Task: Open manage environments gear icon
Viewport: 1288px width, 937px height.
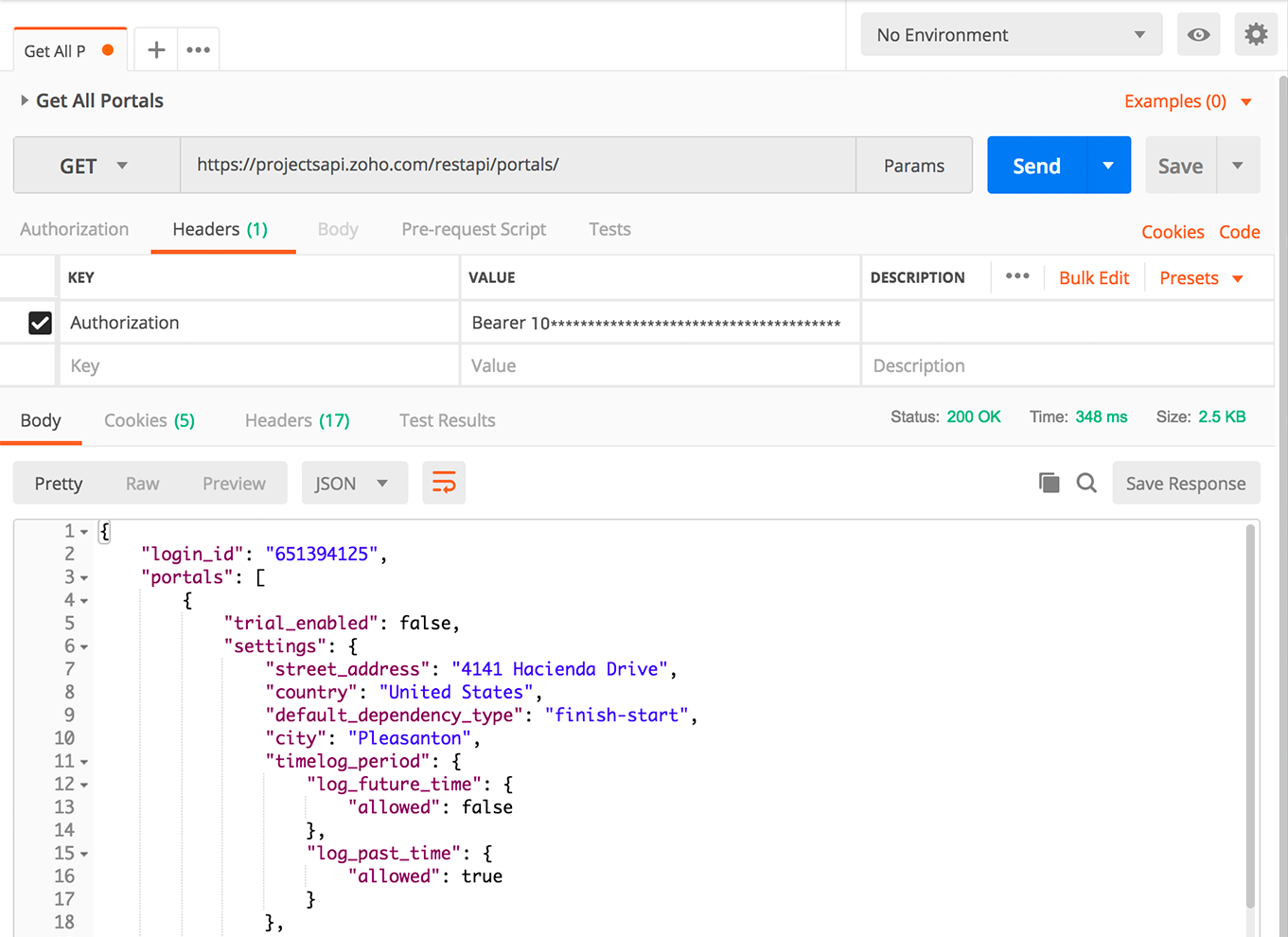Action: point(1255,35)
